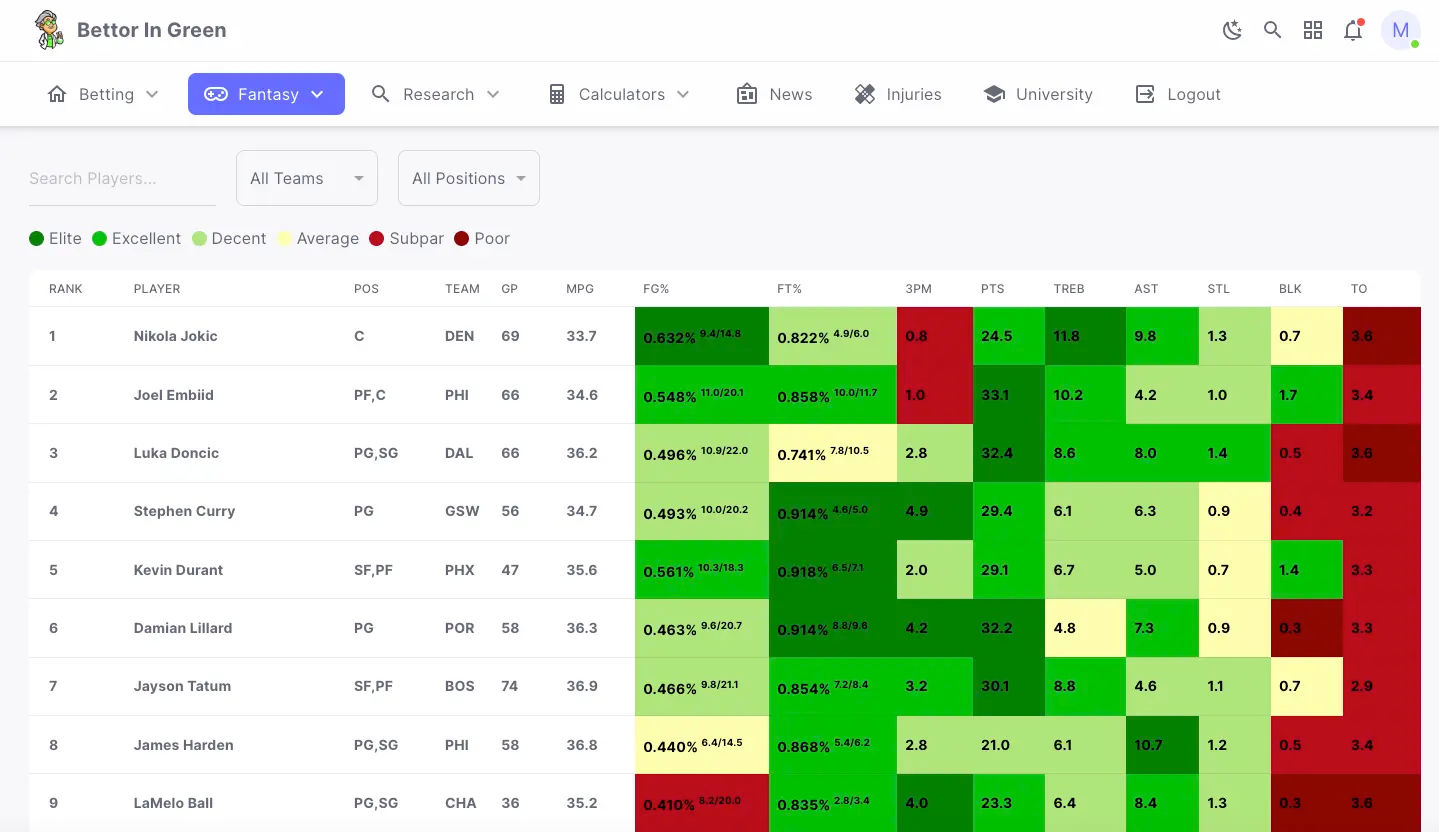Click the CHA team cell
This screenshot has height=832, width=1439.
click(459, 803)
